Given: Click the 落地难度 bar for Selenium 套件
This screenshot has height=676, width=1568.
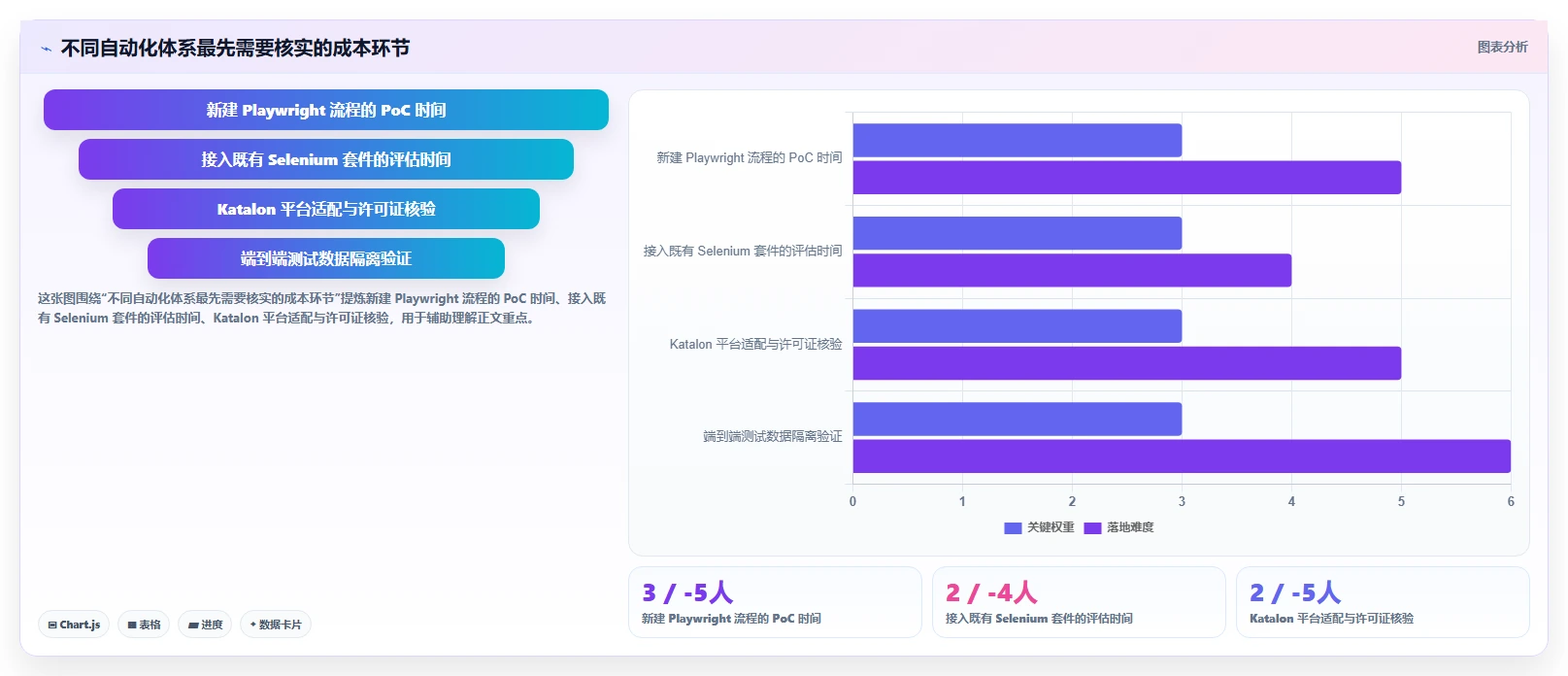Looking at the screenshot, I should click(x=1072, y=270).
